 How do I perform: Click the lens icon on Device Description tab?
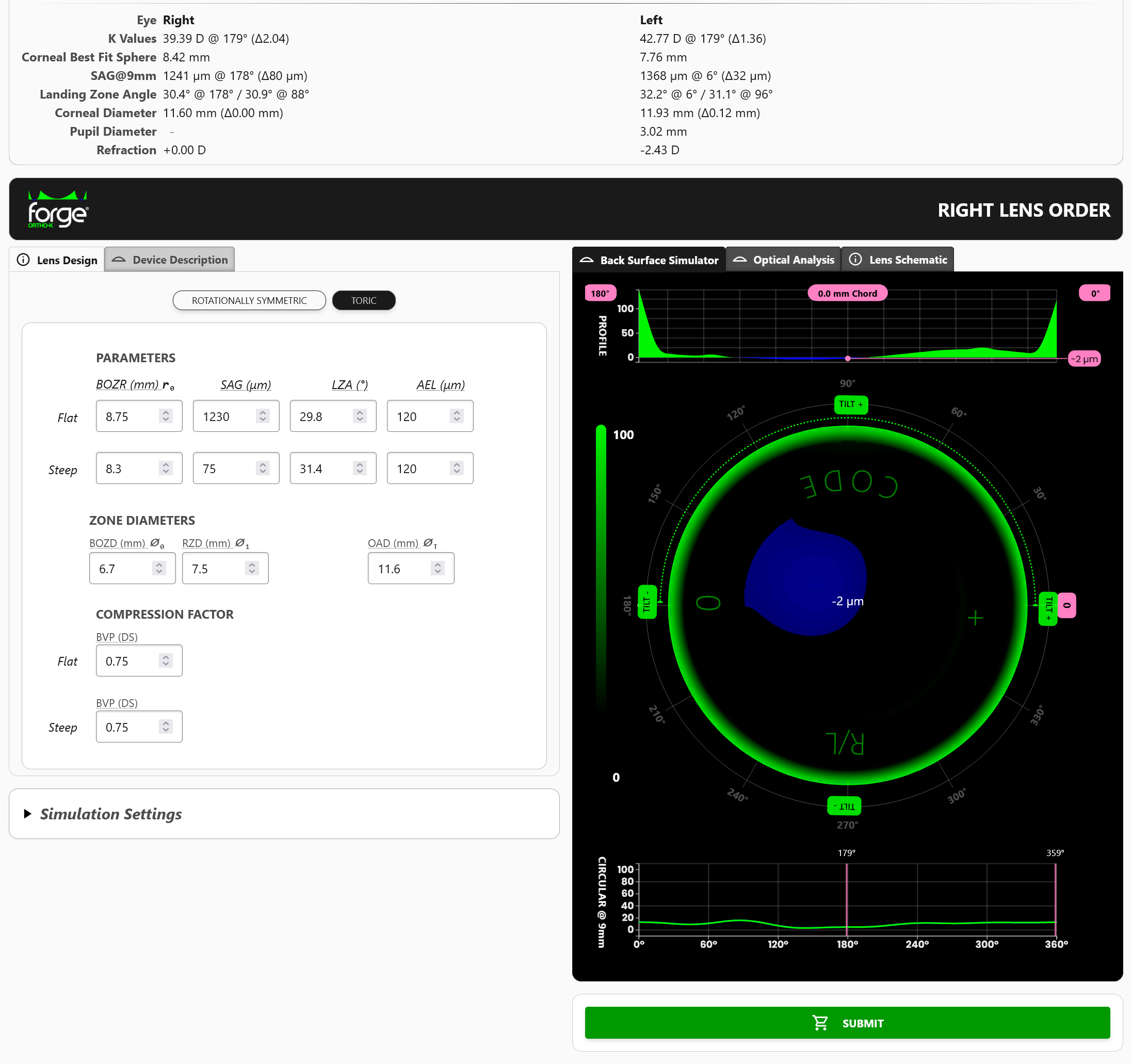point(119,259)
